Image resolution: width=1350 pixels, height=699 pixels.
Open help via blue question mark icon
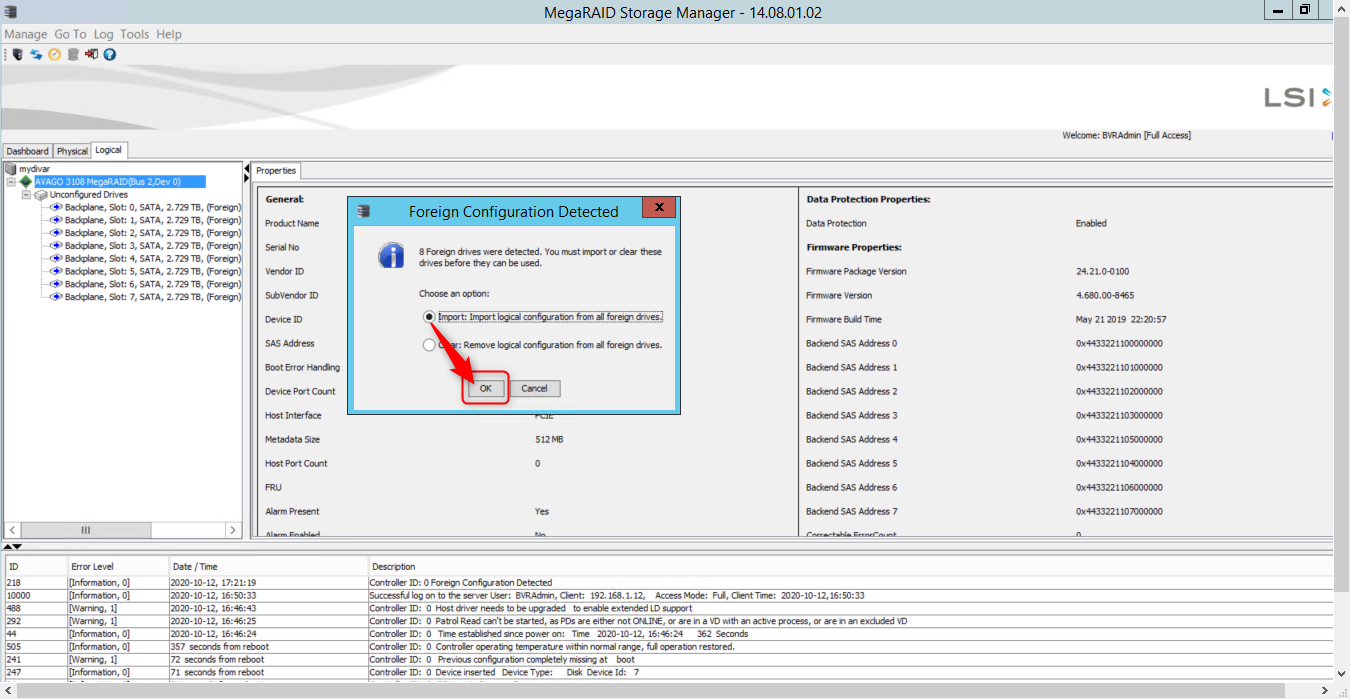pyautogui.click(x=110, y=54)
